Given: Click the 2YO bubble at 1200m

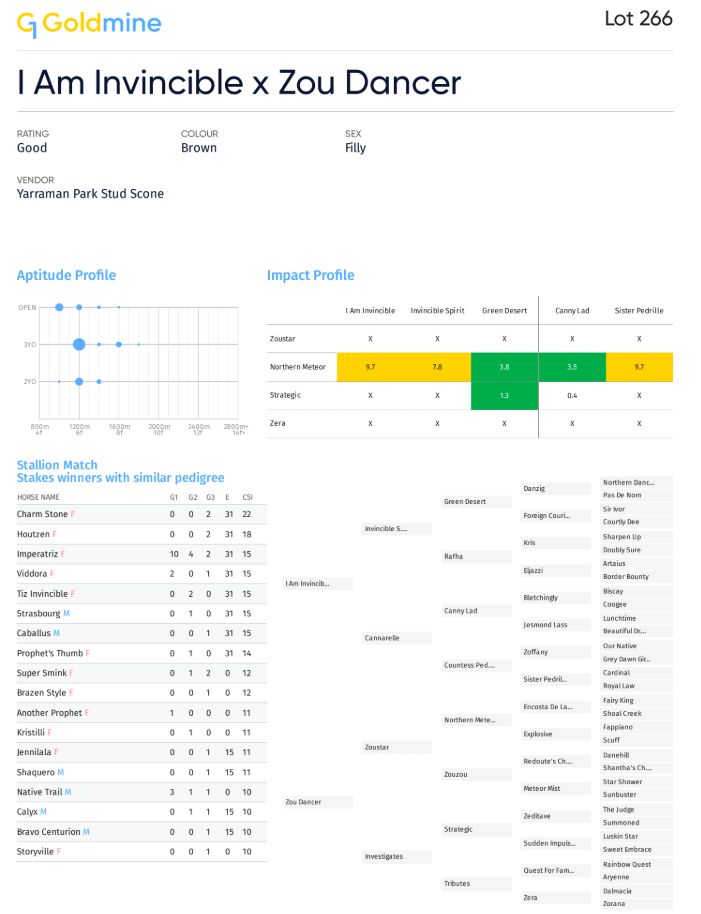Looking at the screenshot, I should (79, 382).
